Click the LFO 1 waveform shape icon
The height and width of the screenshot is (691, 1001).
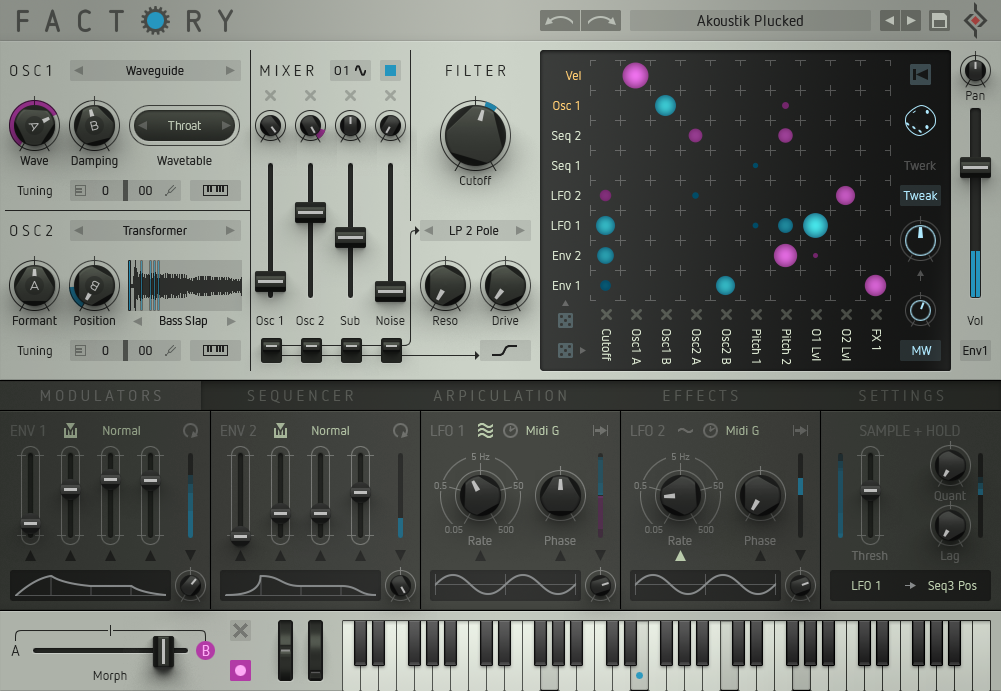485,430
